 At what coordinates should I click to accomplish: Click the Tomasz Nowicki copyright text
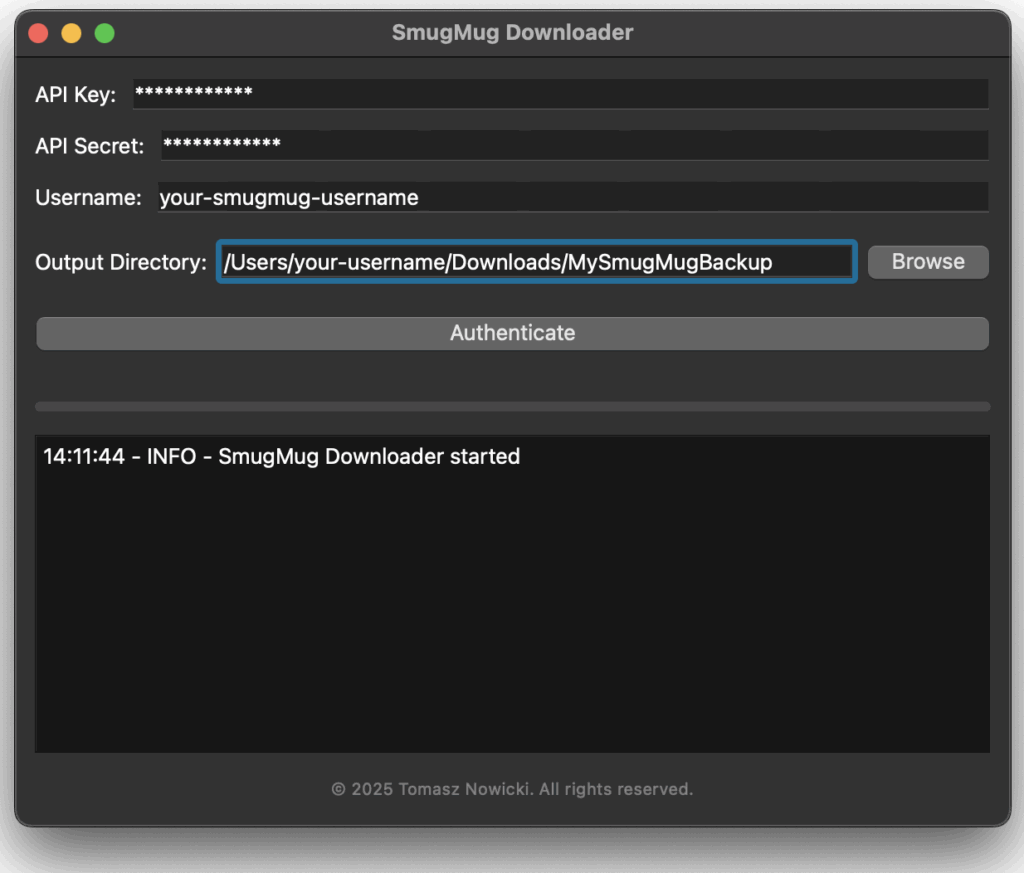(512, 789)
